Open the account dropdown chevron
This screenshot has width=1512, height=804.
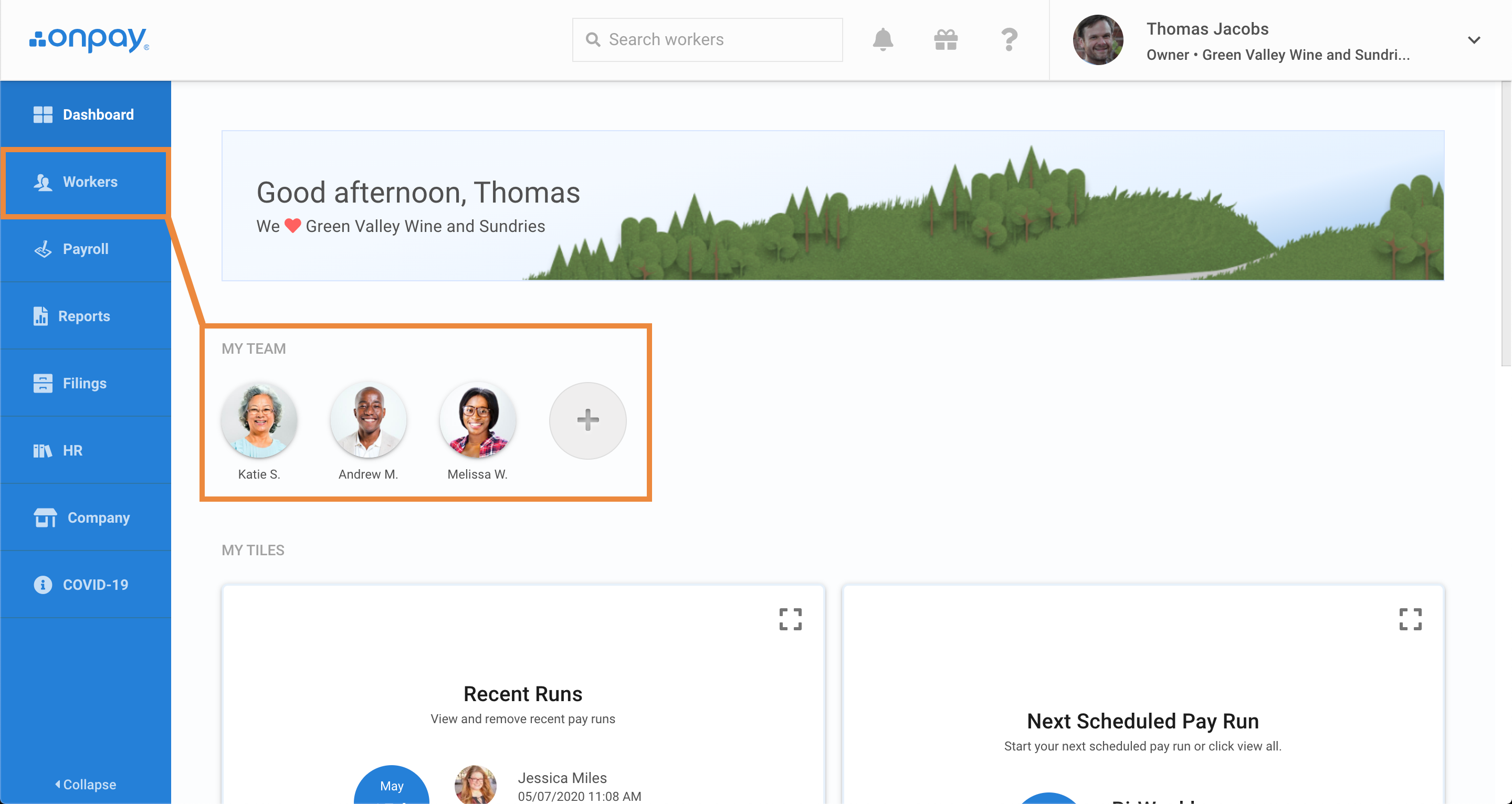pyautogui.click(x=1474, y=40)
